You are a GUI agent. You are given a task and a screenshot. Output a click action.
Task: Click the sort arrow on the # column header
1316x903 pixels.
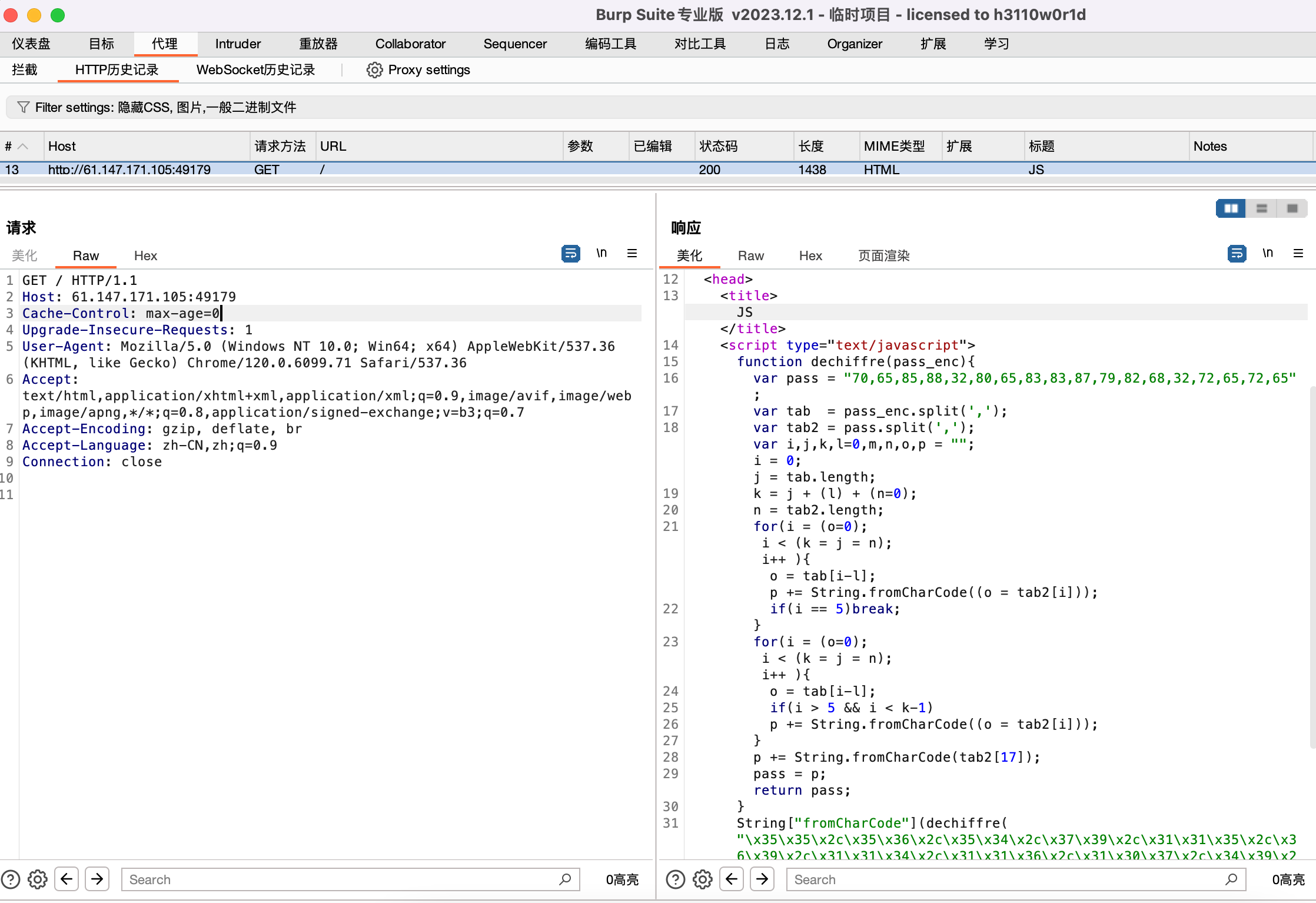[x=22, y=146]
